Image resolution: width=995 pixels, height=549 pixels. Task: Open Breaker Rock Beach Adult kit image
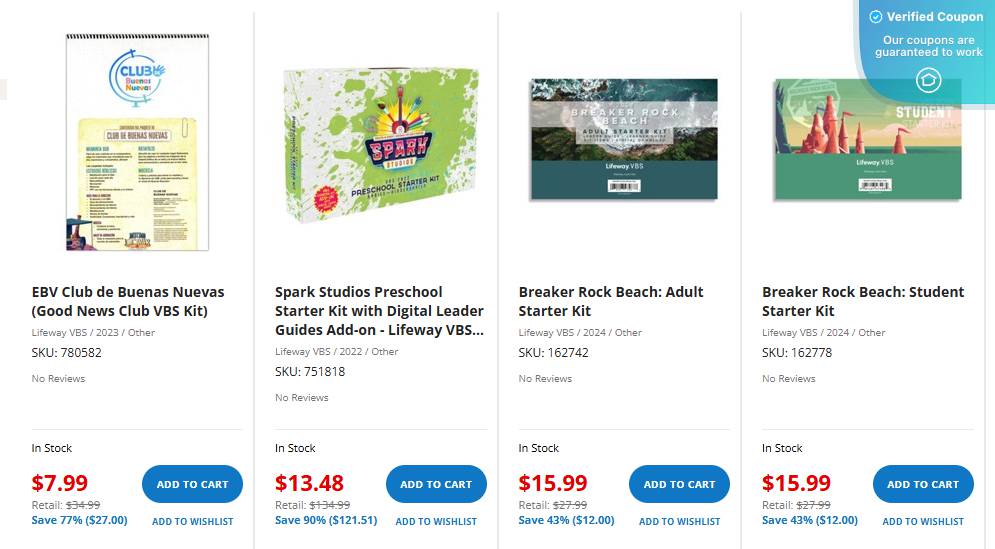623,139
